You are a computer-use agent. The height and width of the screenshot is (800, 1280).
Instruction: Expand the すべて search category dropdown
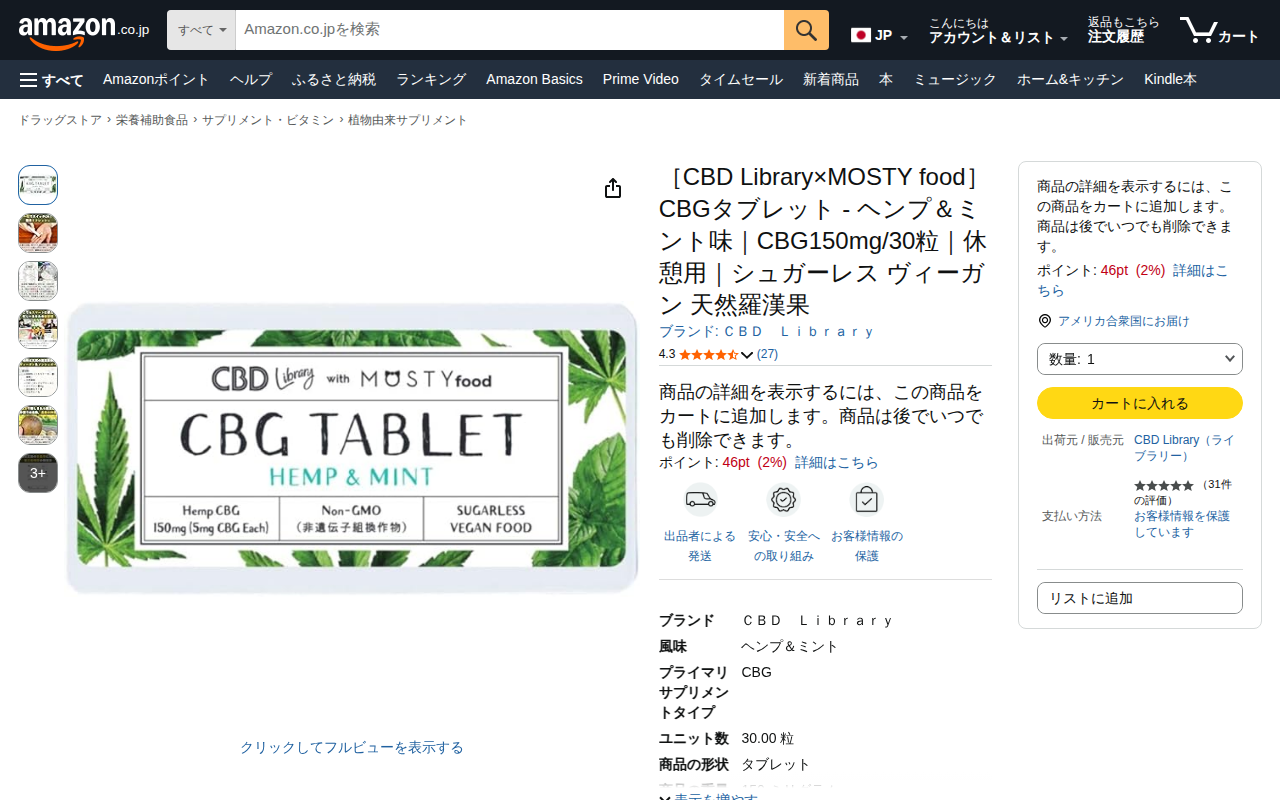[201, 30]
